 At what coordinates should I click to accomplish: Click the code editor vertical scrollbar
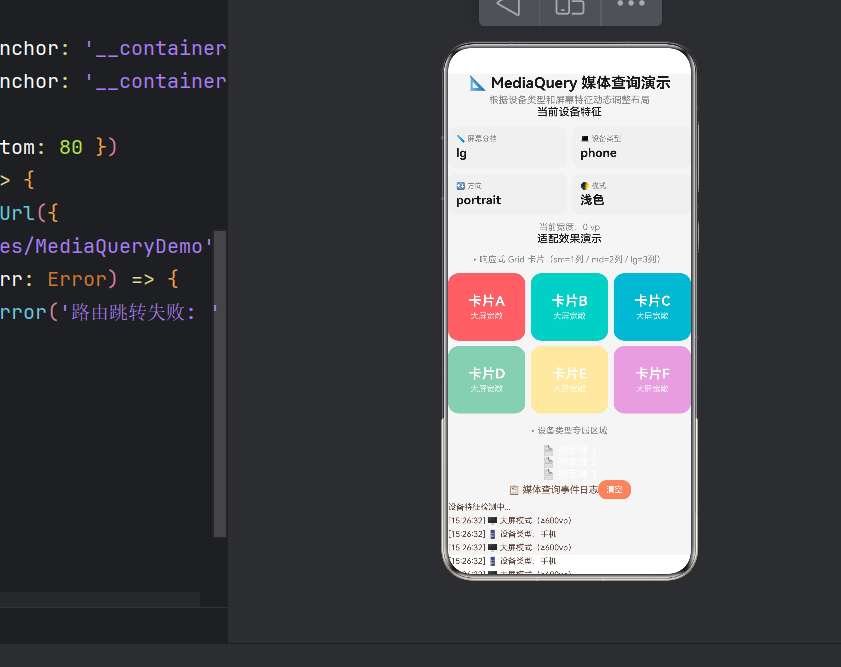click(220, 383)
